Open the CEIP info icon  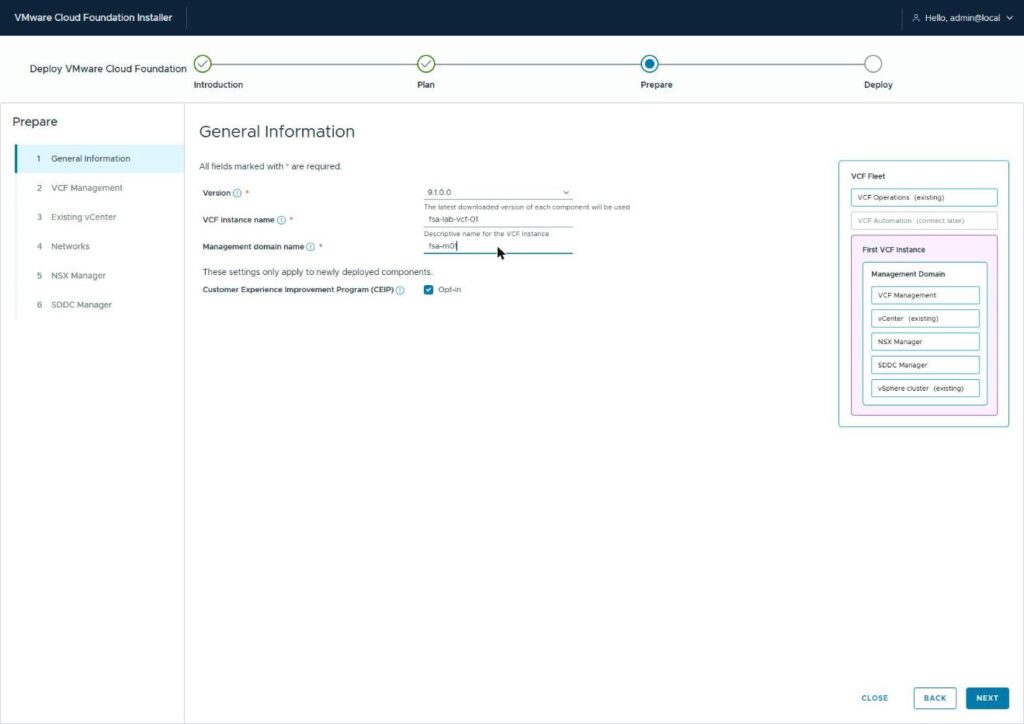pyautogui.click(x=400, y=290)
